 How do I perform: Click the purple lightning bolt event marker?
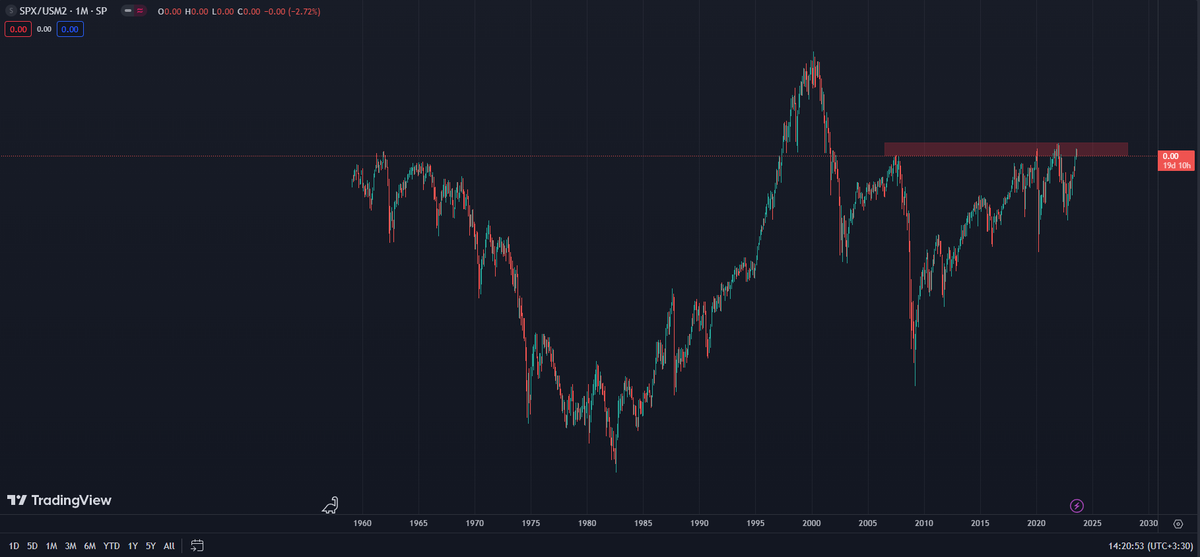tap(1077, 506)
